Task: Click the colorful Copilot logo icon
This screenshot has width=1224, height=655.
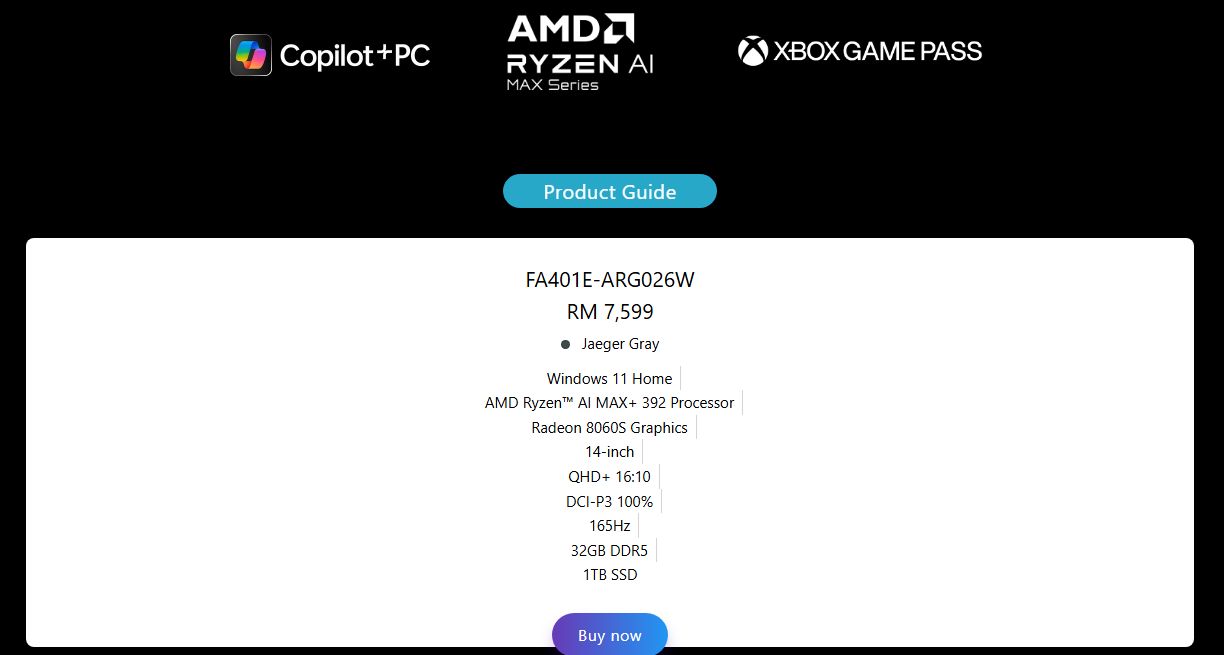Action: click(251, 55)
